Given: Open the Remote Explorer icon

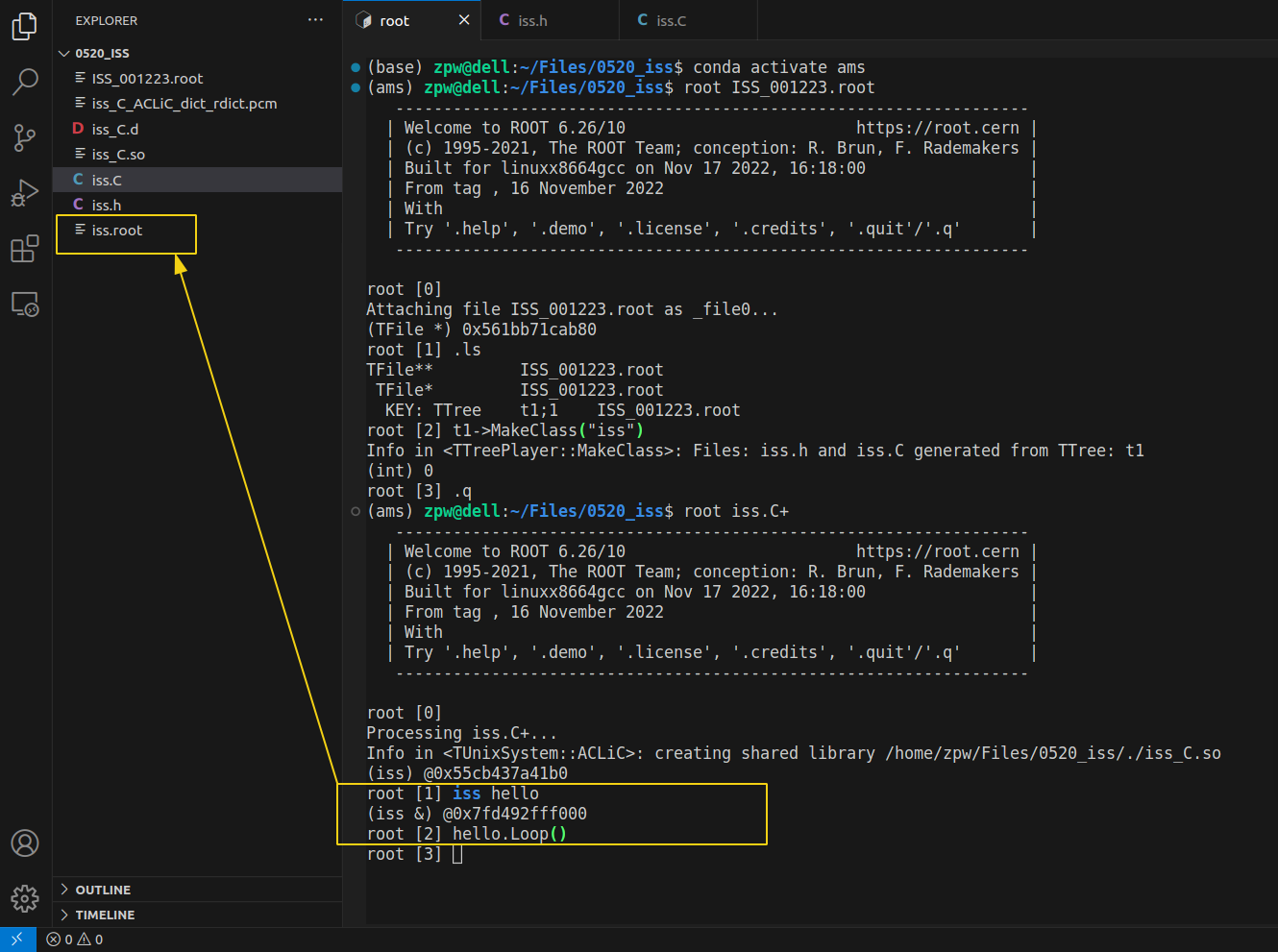Looking at the screenshot, I should pyautogui.click(x=25, y=305).
